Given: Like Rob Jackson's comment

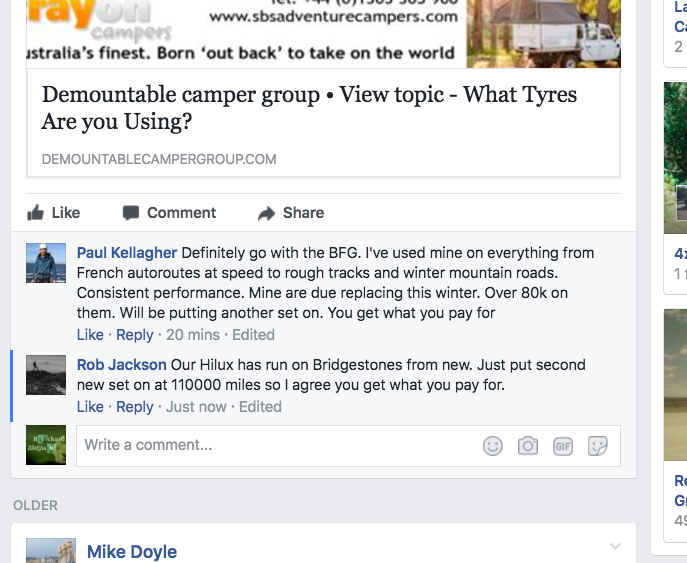Looking at the screenshot, I should [x=90, y=407].
